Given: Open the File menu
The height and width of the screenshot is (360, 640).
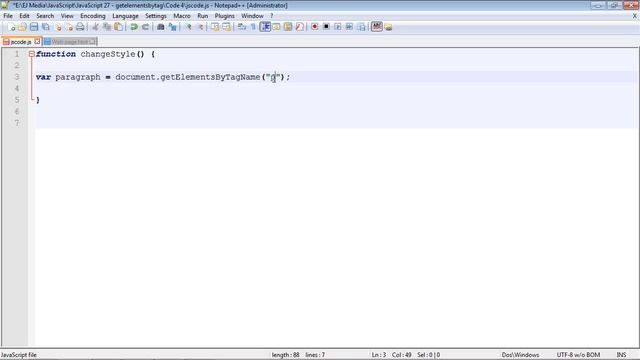Looking at the screenshot, I should 8,16.
